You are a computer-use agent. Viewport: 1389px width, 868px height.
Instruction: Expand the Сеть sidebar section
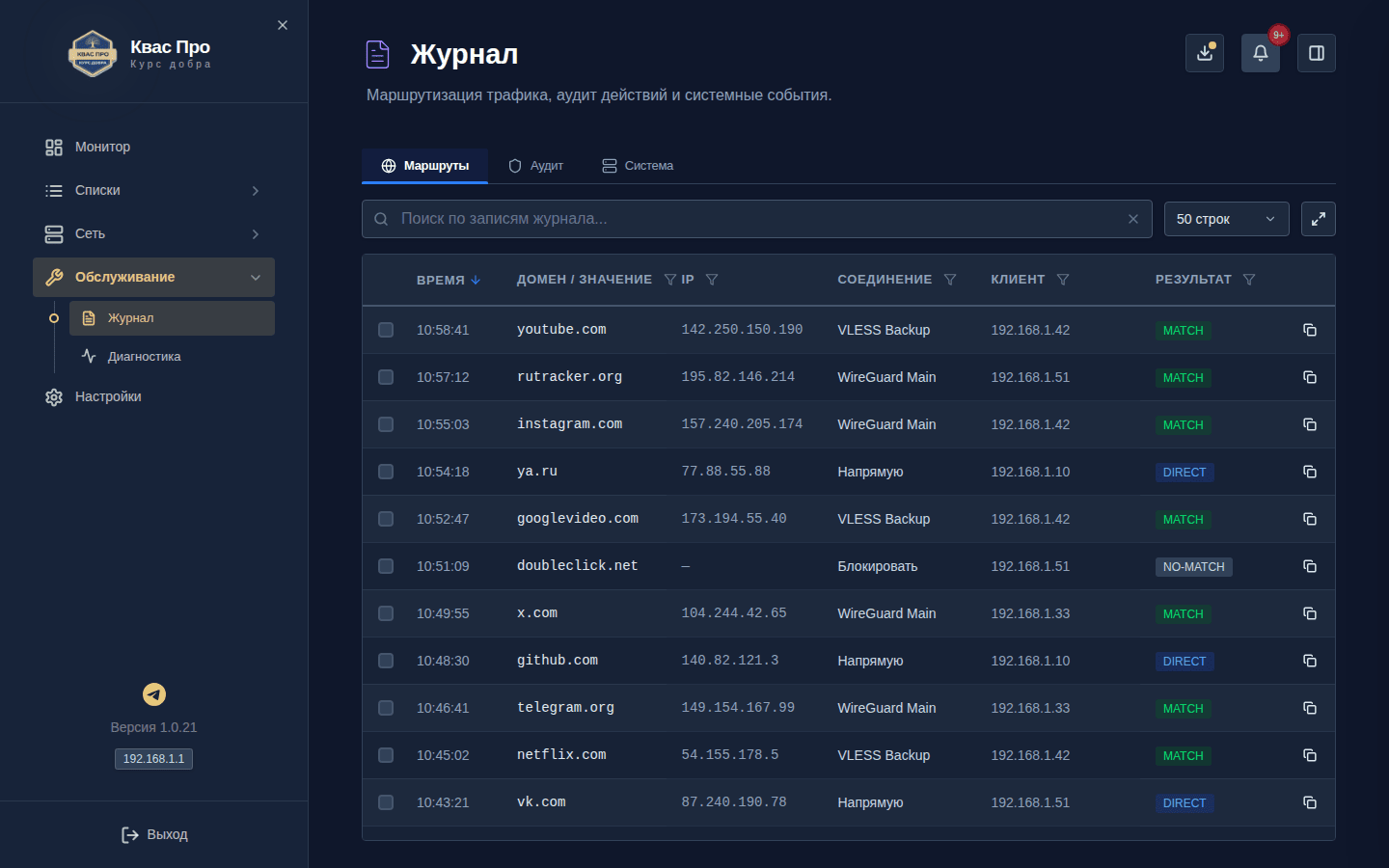click(153, 234)
